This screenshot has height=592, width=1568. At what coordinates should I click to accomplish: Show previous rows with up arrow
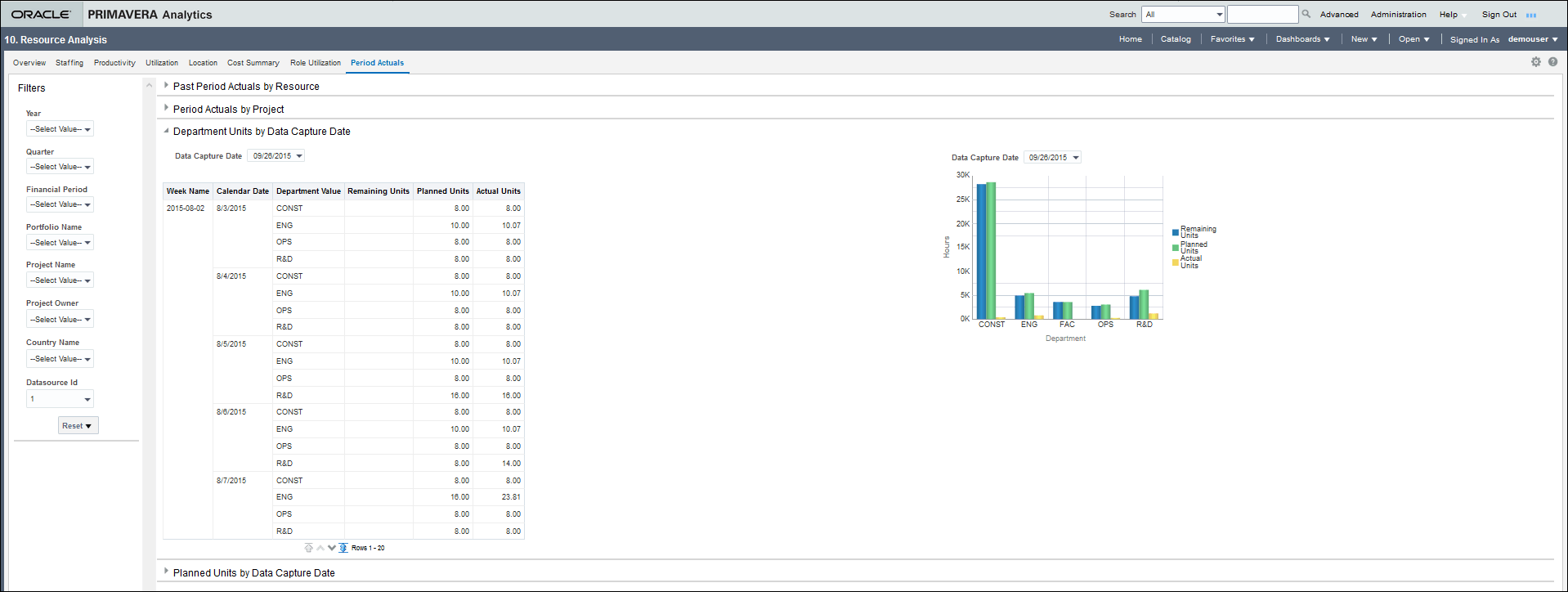[320, 548]
